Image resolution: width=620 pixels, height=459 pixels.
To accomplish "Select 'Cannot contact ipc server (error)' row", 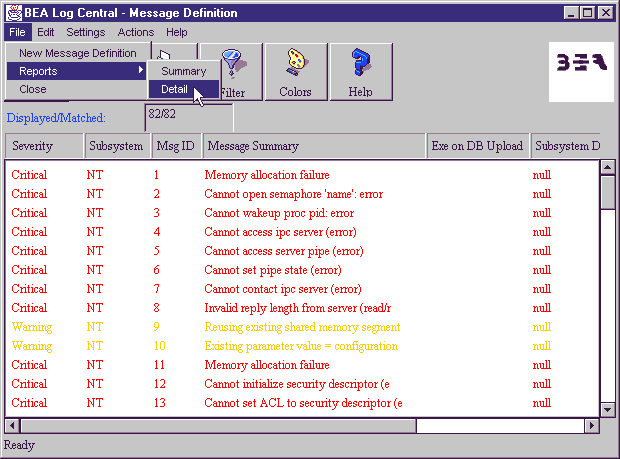I will 302,289.
